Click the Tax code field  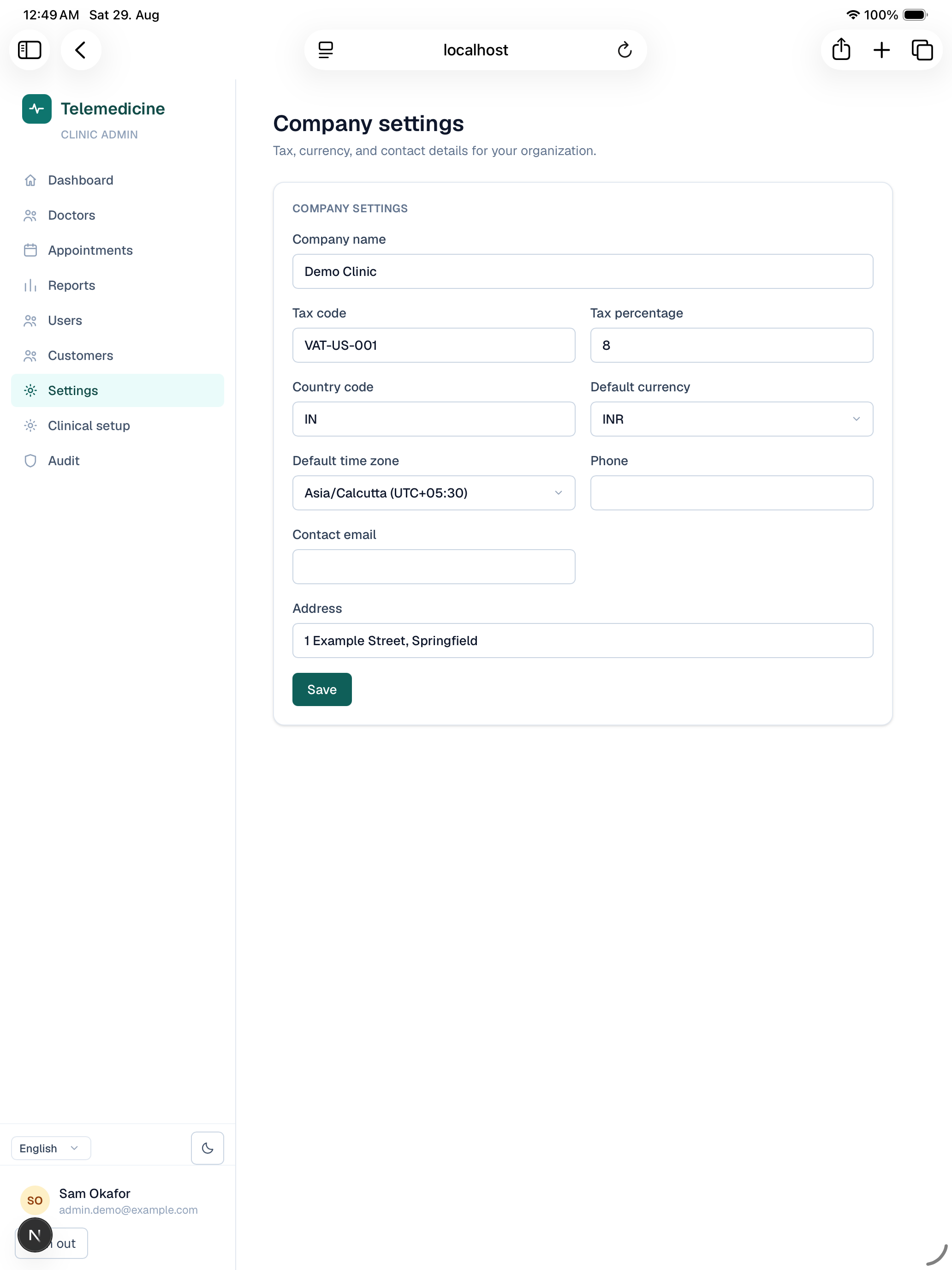[434, 346]
